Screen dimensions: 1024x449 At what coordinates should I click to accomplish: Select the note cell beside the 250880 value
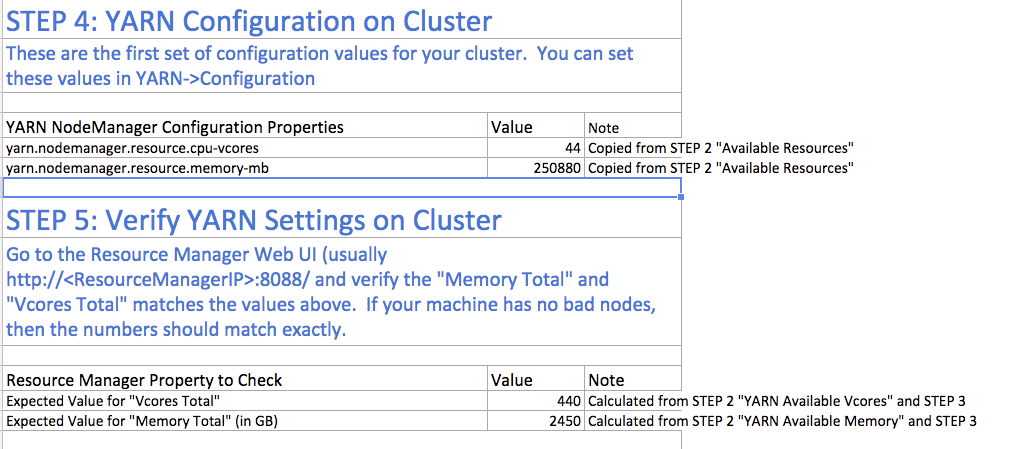click(720, 168)
